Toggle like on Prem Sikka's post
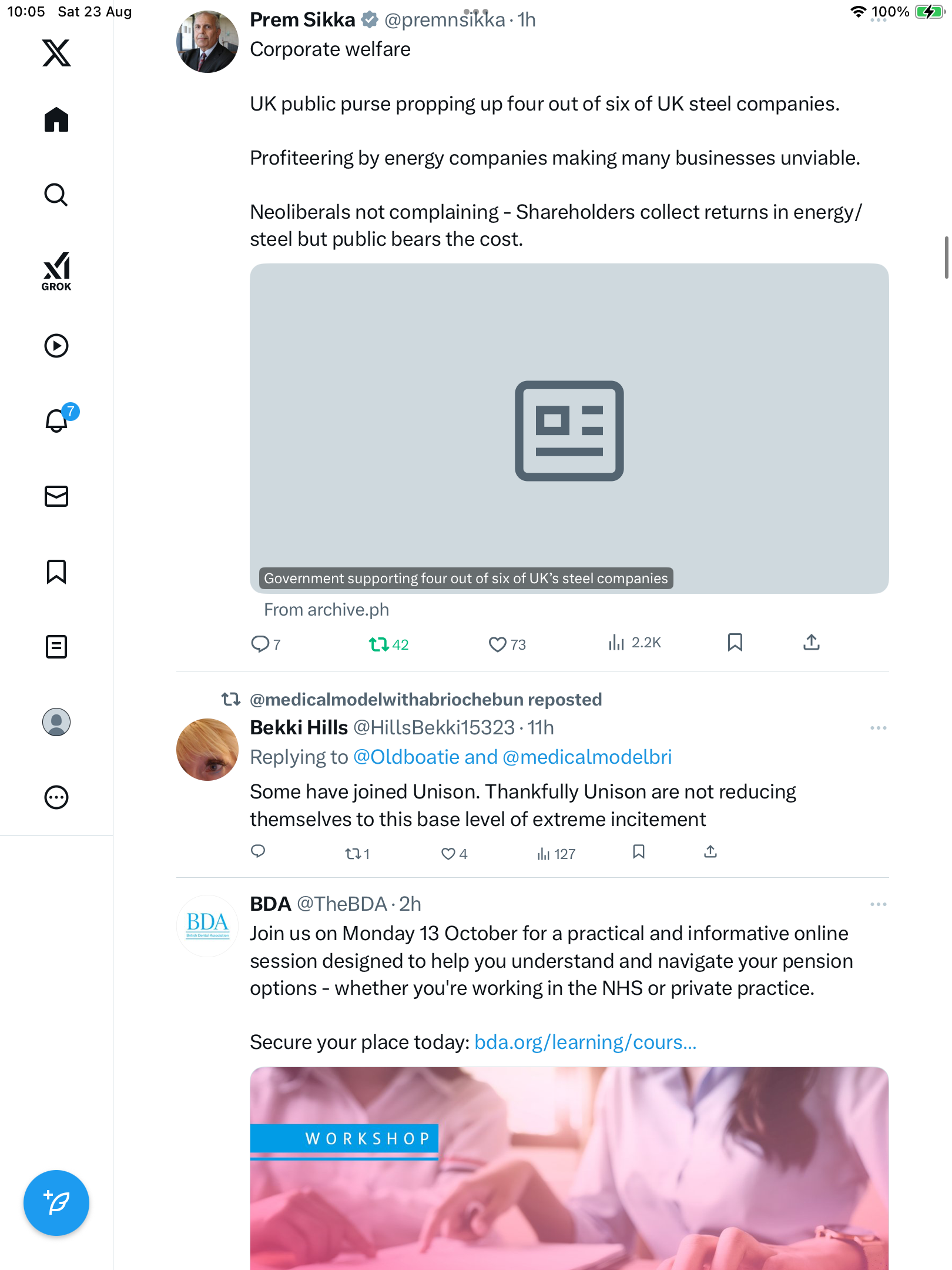This screenshot has width=952, height=1270. (498, 644)
